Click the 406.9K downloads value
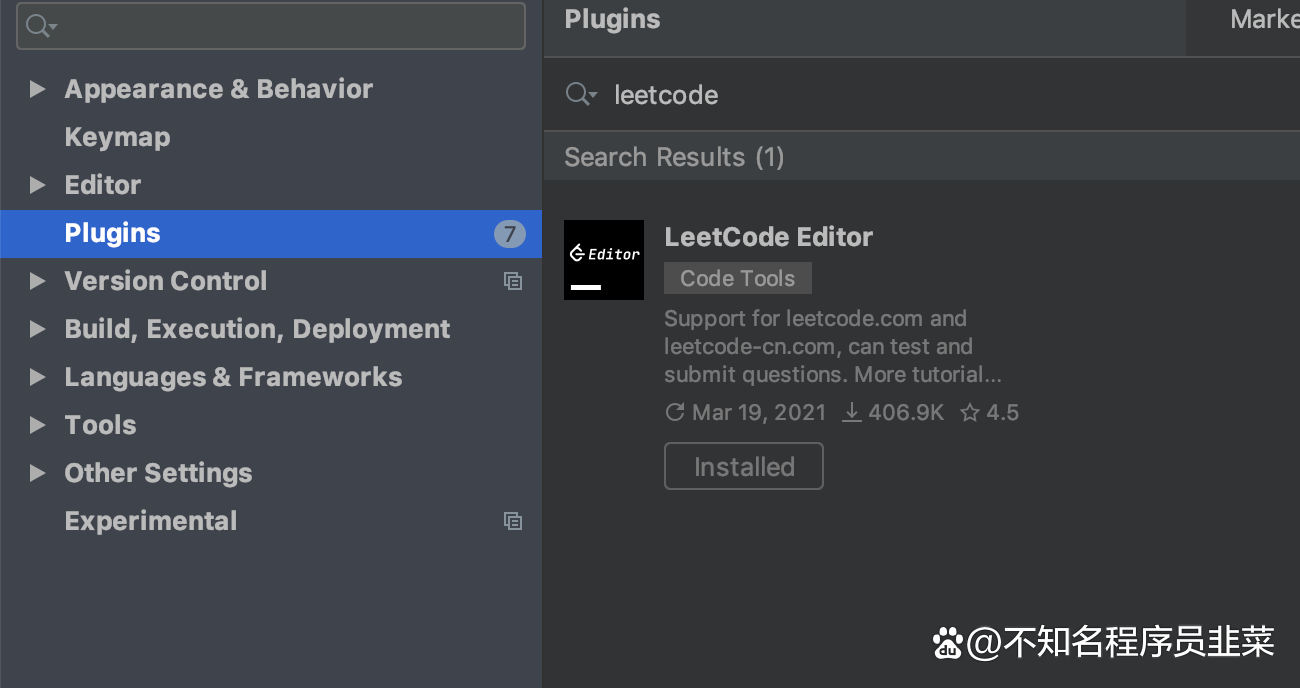 (x=906, y=412)
